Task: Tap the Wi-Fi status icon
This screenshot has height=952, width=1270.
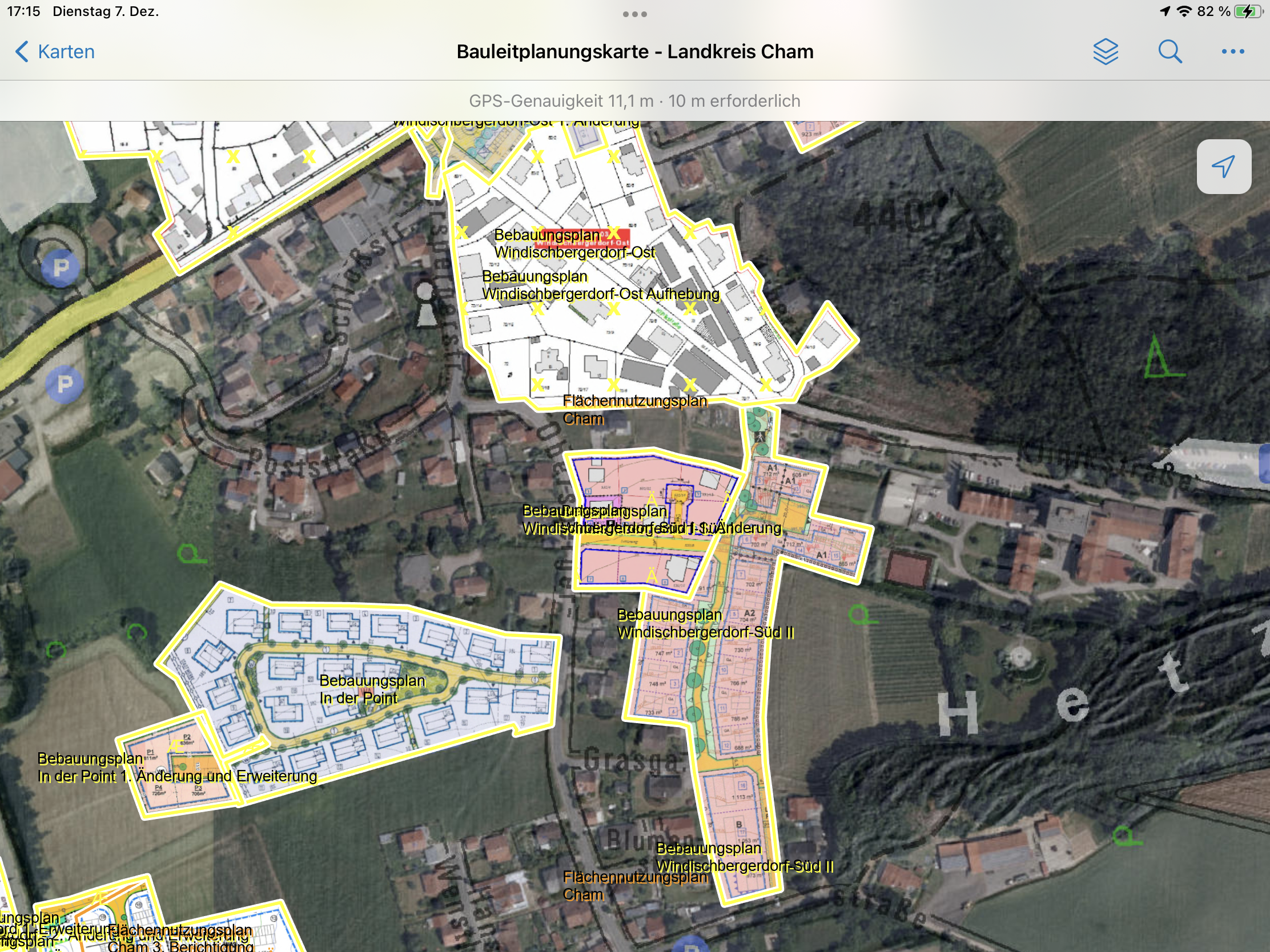Action: (x=1183, y=11)
